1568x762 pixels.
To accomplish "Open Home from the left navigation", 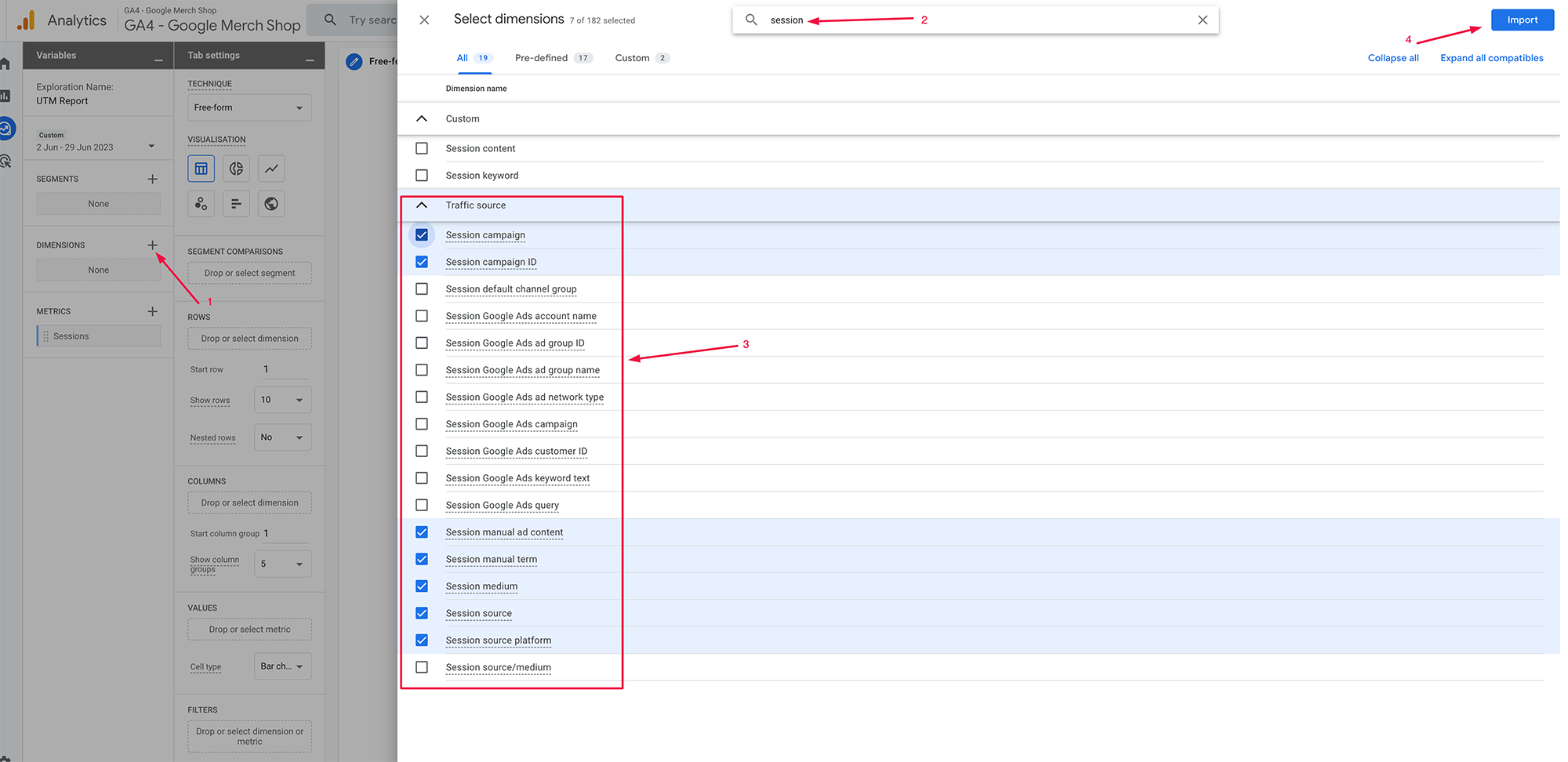I will pos(6,63).
